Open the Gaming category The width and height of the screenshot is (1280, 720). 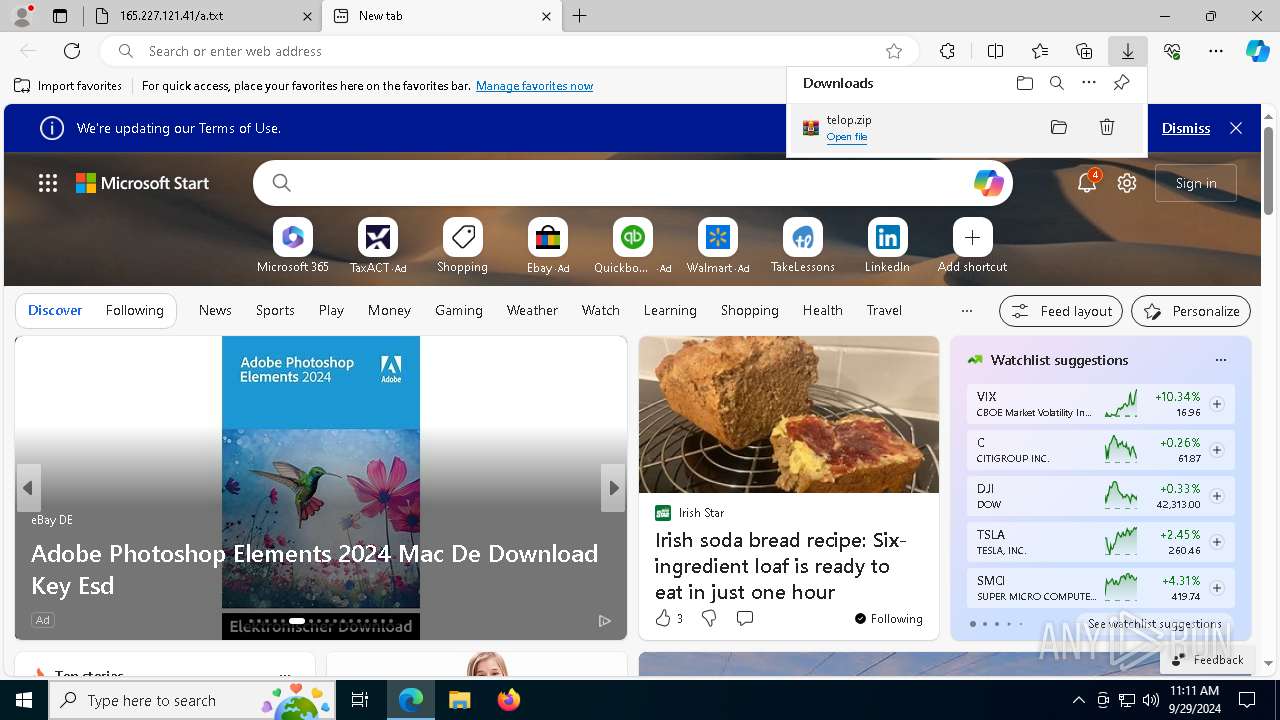[x=459, y=310]
